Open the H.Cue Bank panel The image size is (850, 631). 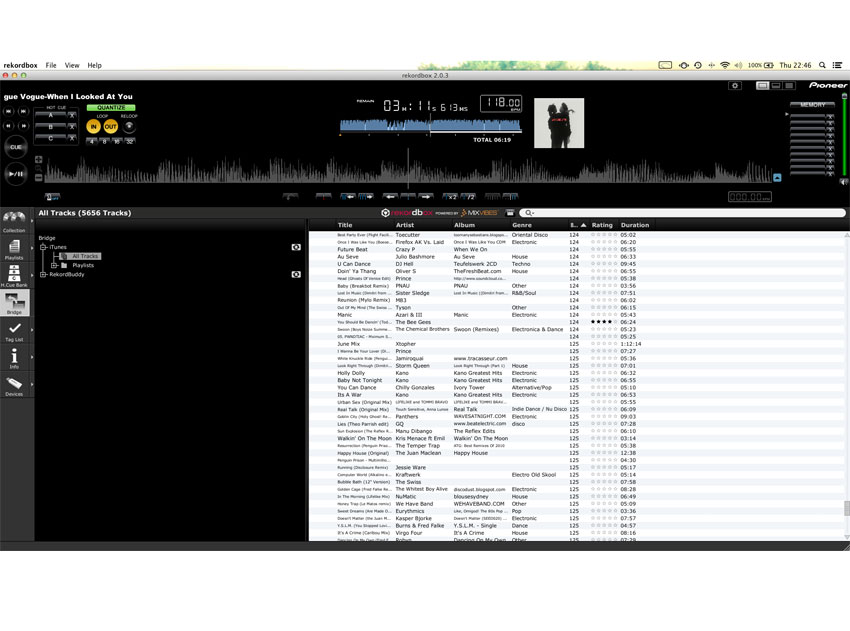click(x=14, y=276)
